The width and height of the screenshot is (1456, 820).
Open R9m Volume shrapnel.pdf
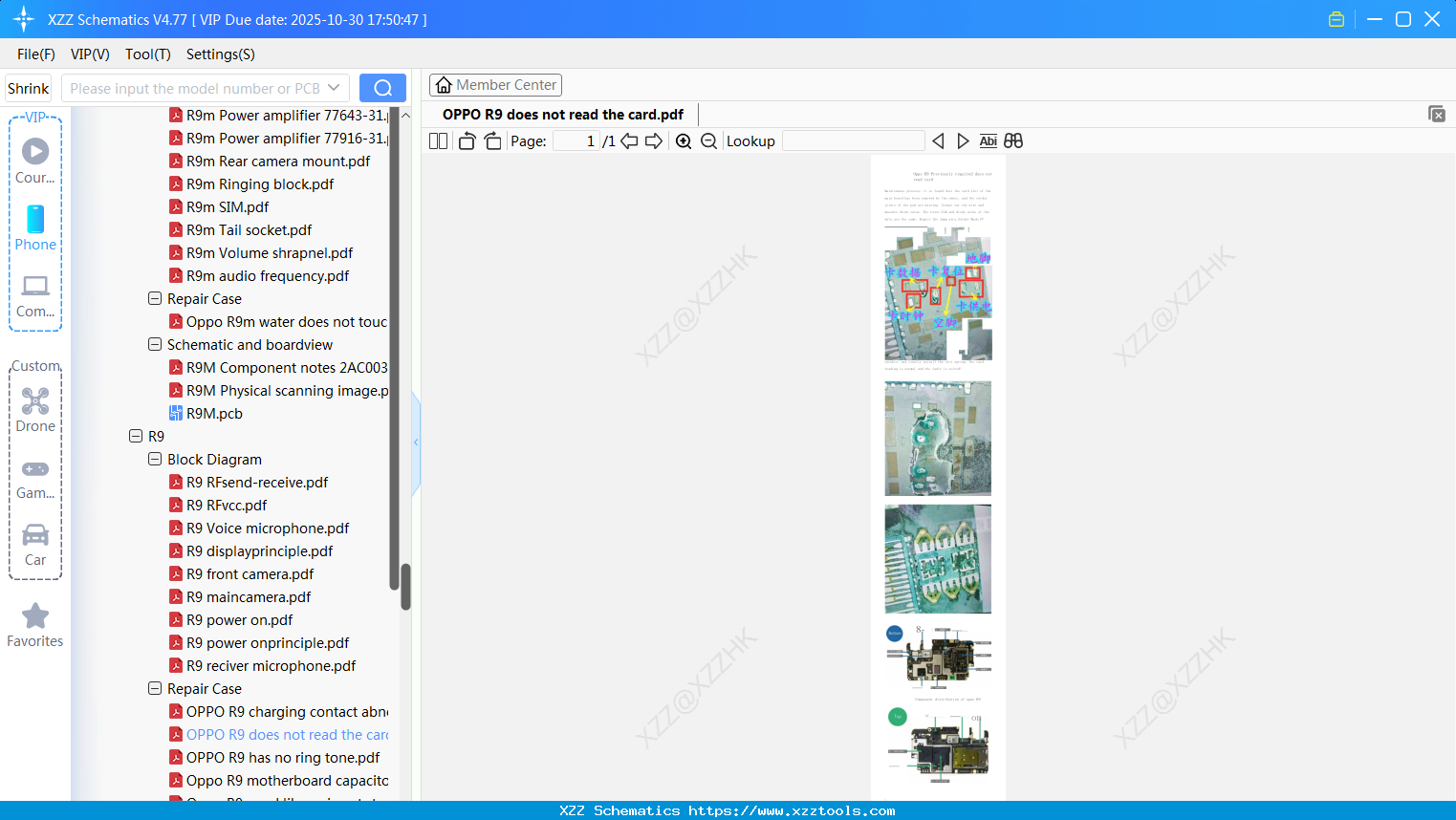tap(261, 253)
